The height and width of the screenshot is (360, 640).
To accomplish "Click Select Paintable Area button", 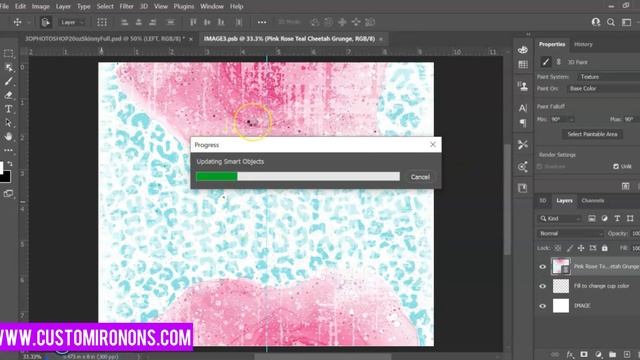I will [592, 134].
